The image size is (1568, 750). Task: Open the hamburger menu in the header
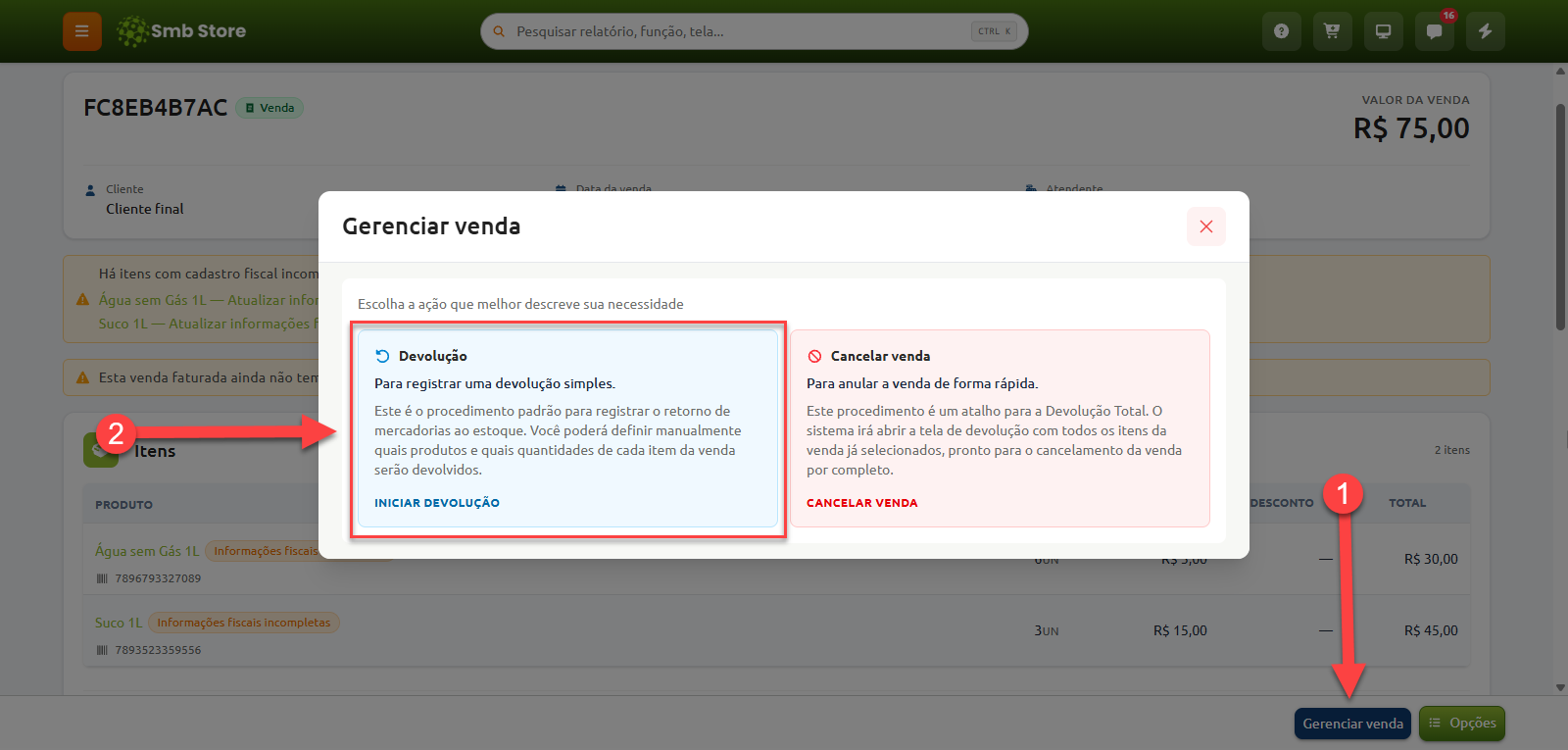(x=82, y=31)
